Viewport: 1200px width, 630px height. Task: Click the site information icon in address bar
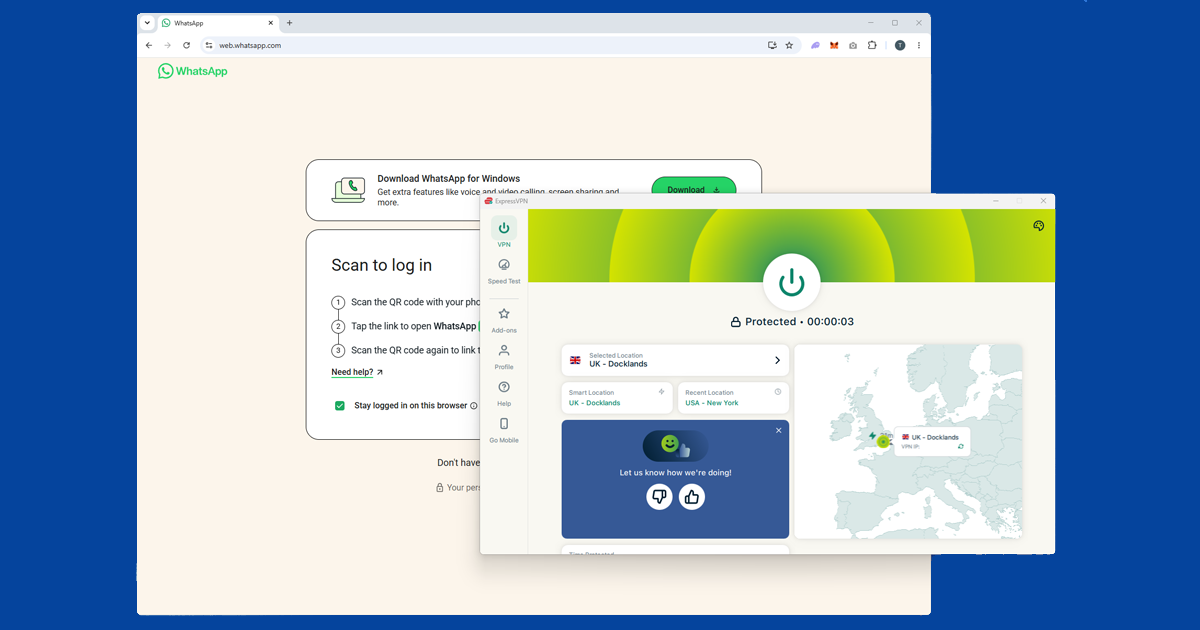(x=209, y=45)
